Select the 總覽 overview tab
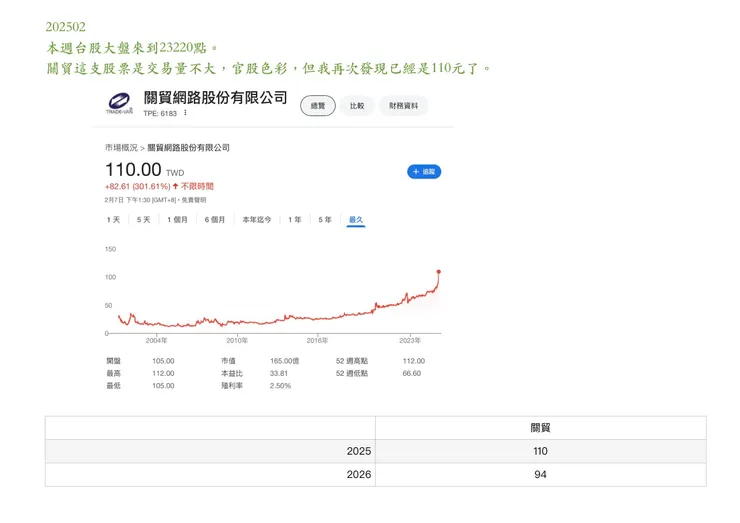This screenshot has width=740, height=523. [x=318, y=106]
